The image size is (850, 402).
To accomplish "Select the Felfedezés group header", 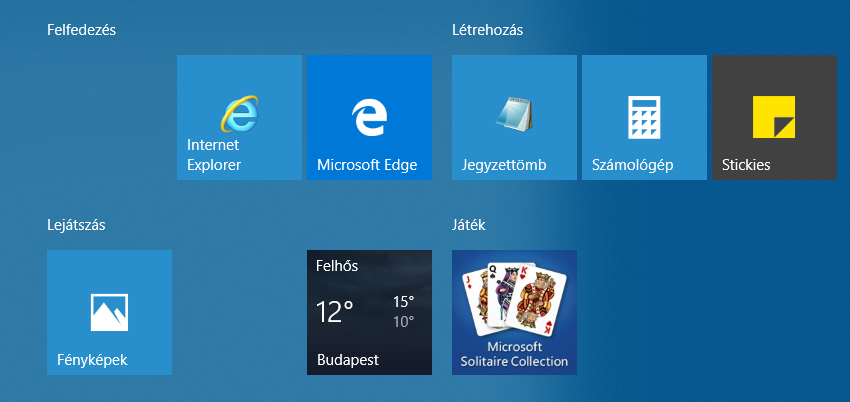I will (81, 30).
